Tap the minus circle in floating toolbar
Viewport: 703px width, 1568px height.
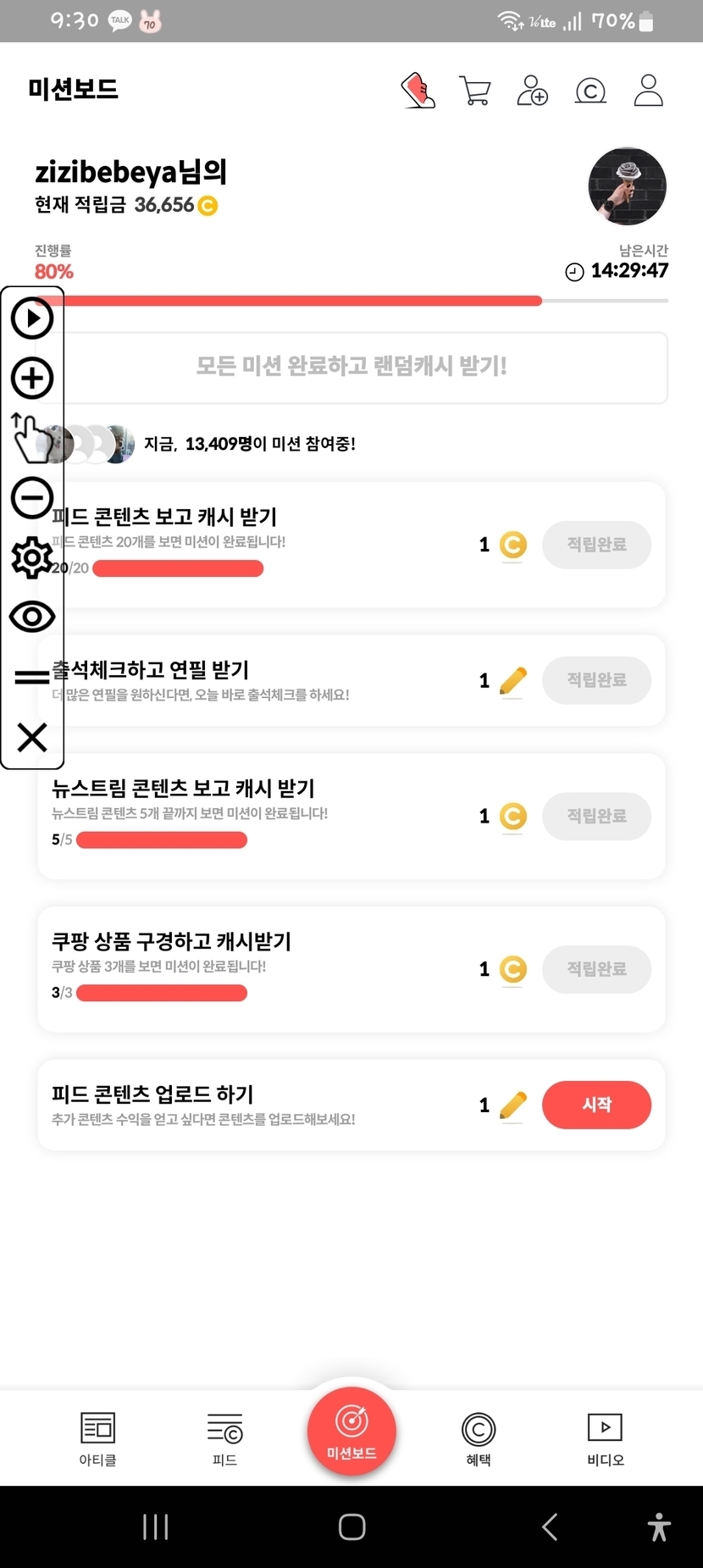click(32, 497)
